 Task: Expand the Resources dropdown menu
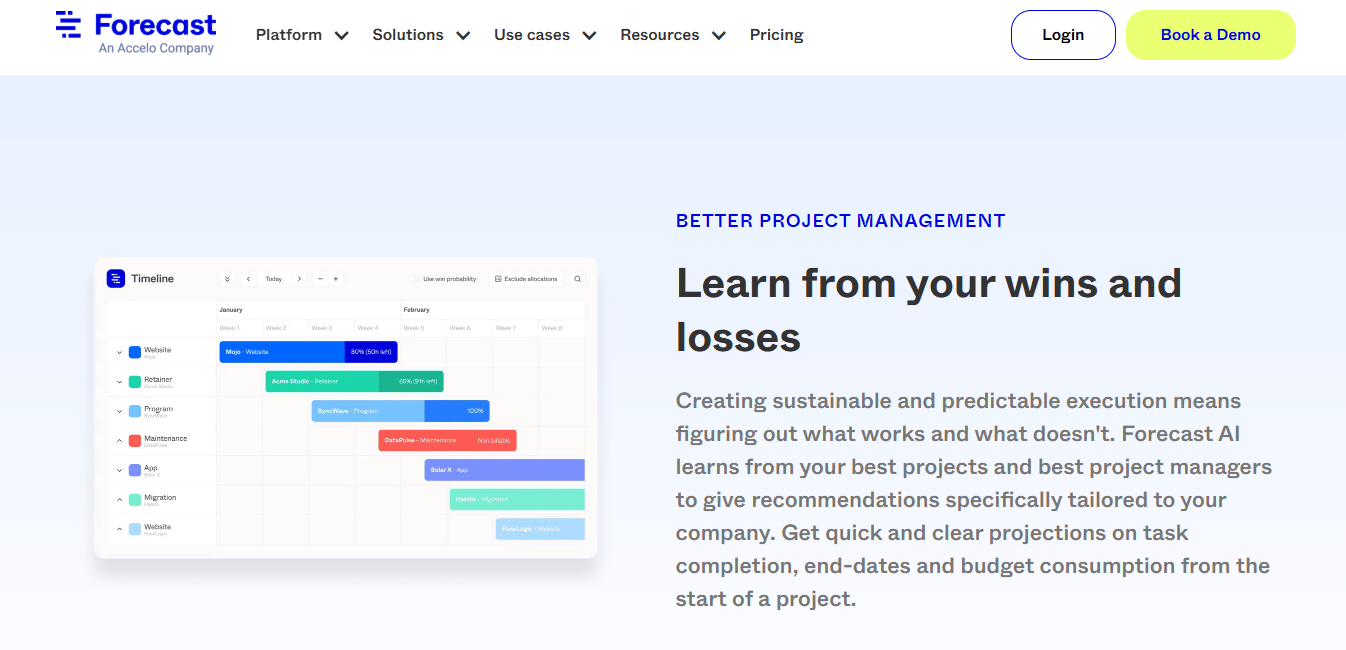click(x=673, y=35)
